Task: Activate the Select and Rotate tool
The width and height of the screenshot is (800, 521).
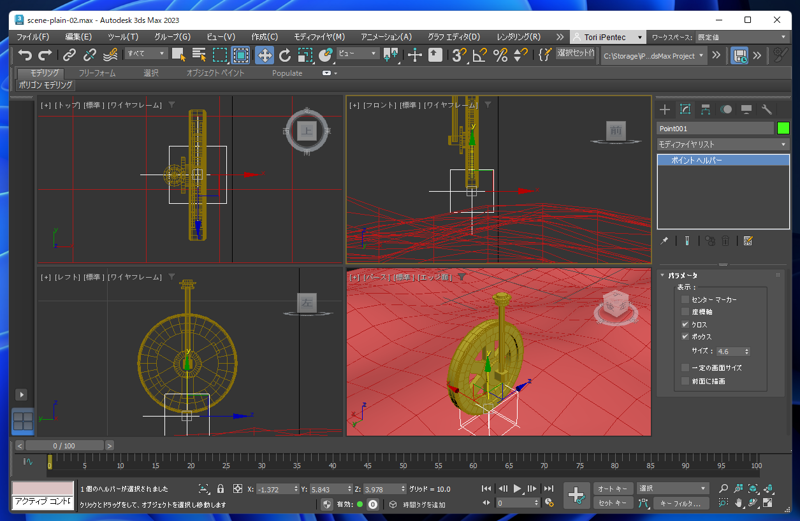Action: [285, 55]
